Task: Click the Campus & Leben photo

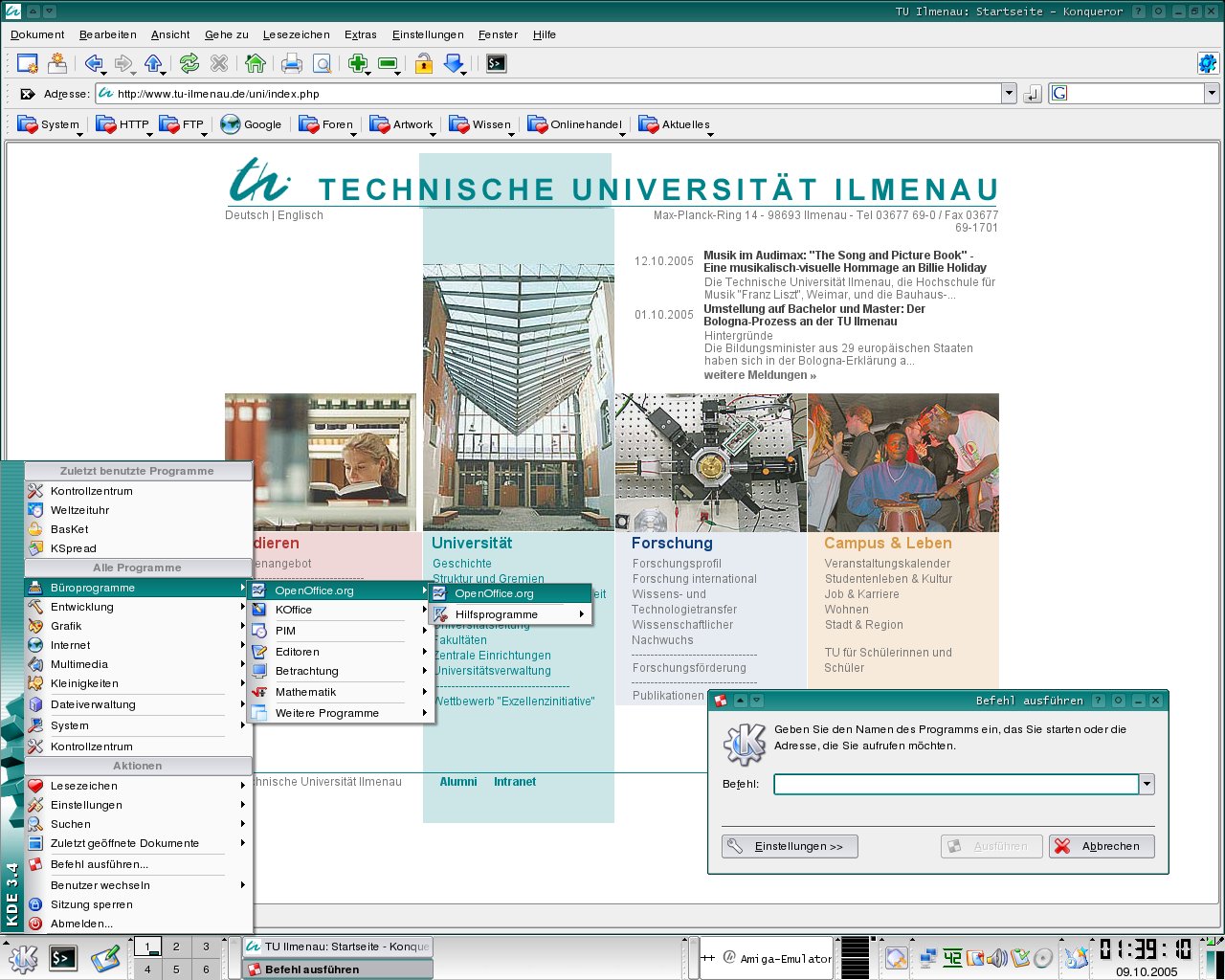Action: click(903, 462)
